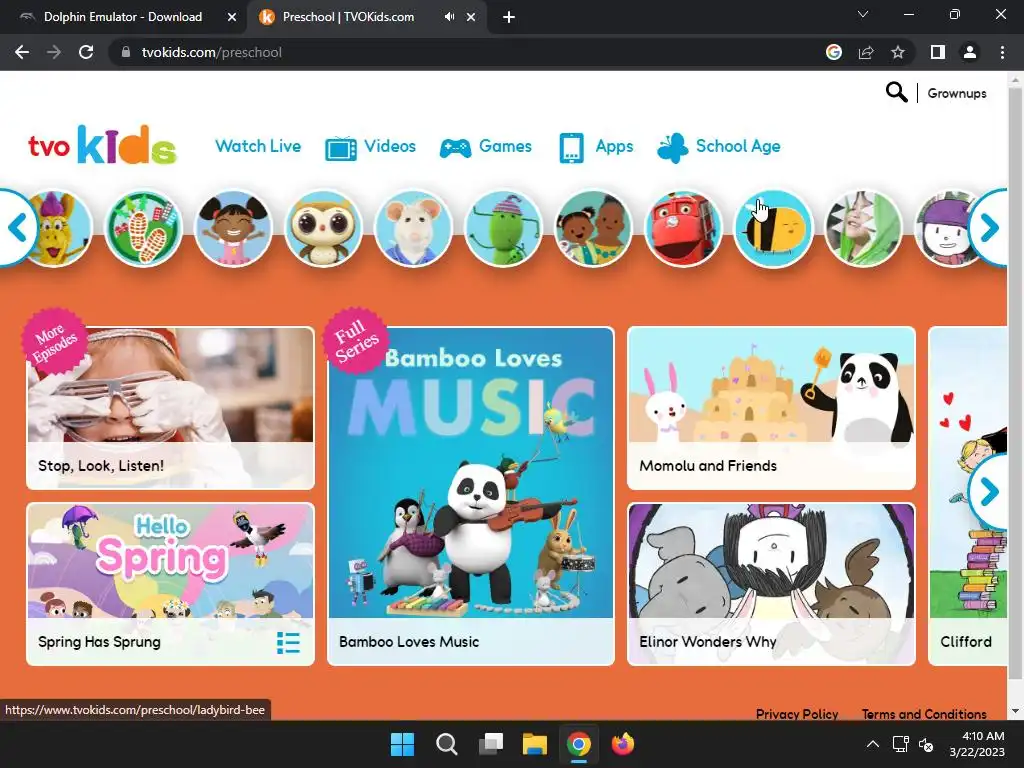Open the Games menu item

tap(505, 146)
